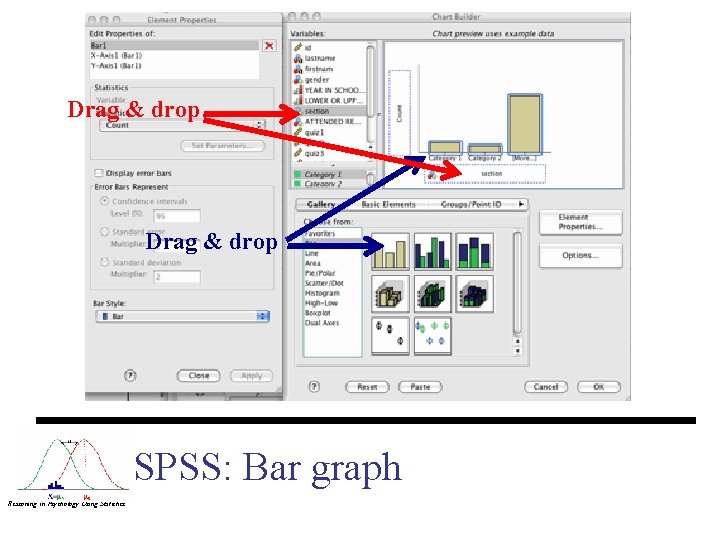Select Bar1 in Edit Properties list

tap(174, 45)
